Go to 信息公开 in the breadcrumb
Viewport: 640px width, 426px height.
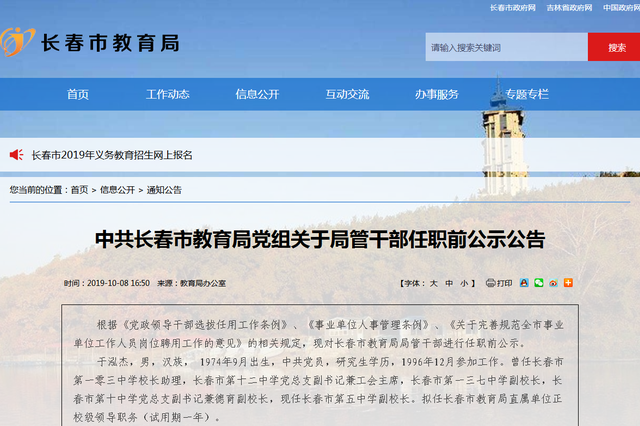click(x=118, y=190)
